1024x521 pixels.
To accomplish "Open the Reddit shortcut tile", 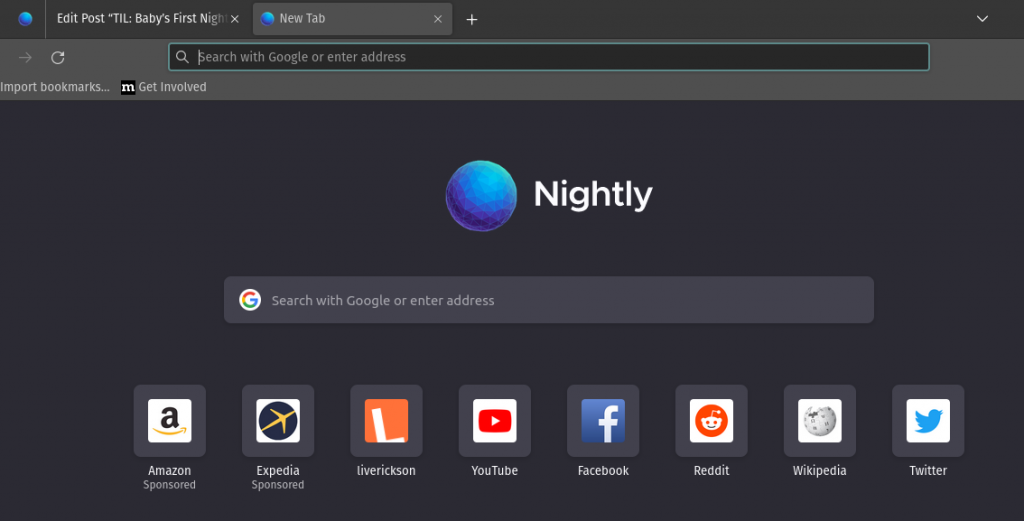I will (711, 420).
